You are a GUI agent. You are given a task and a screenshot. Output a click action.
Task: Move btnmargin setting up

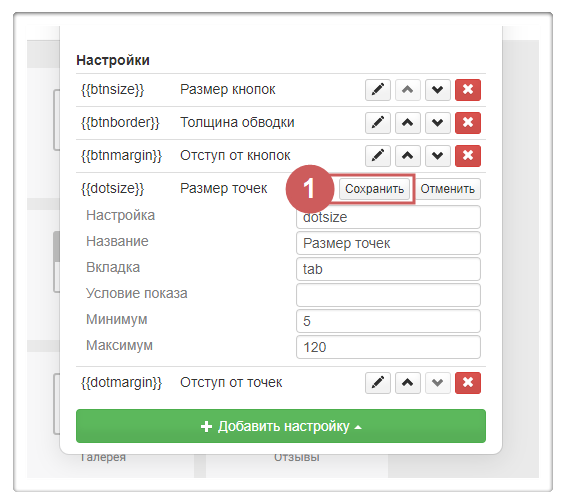408,156
